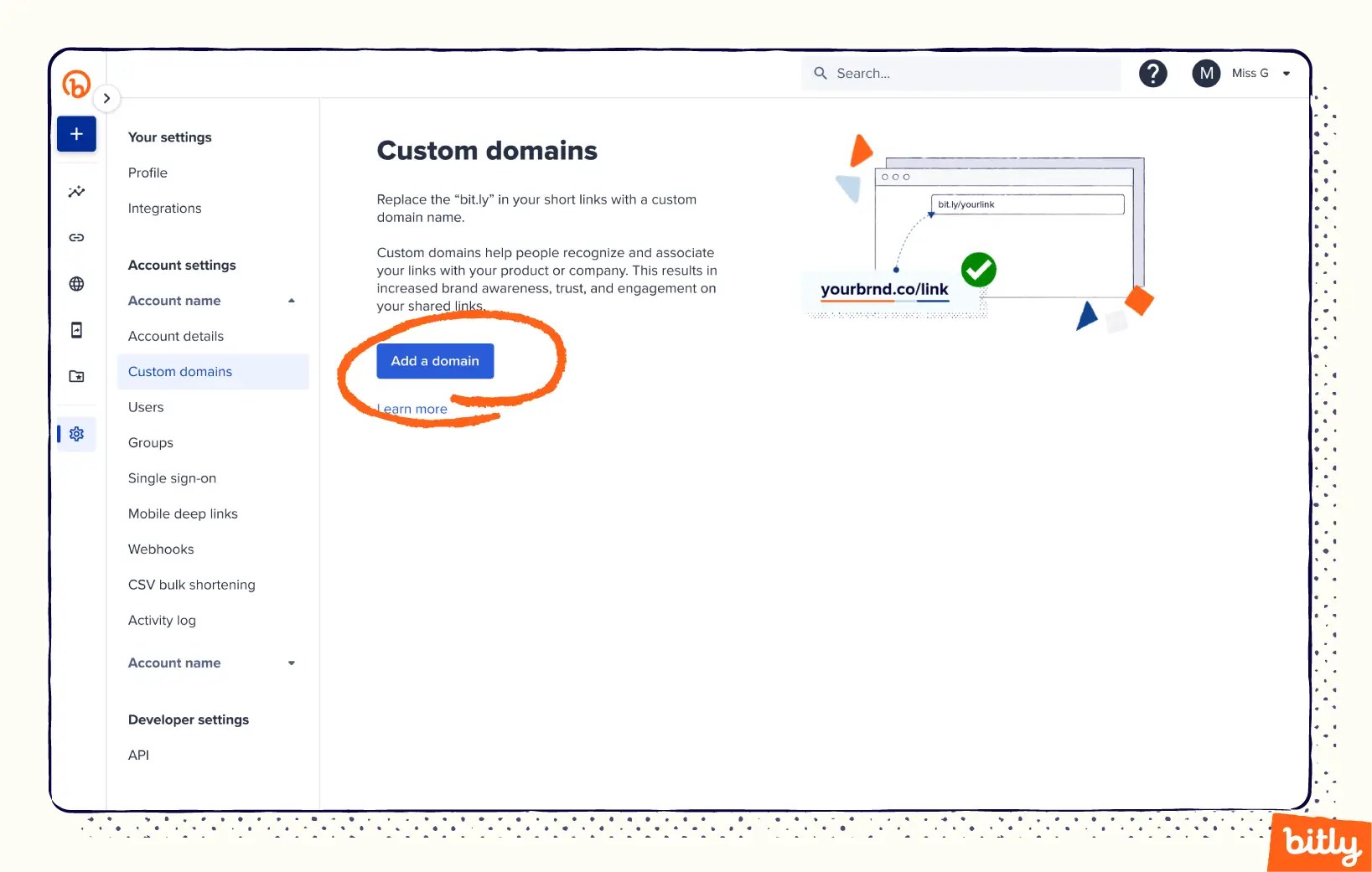Click the M avatar circle
This screenshot has width=1372, height=872.
pos(1206,74)
